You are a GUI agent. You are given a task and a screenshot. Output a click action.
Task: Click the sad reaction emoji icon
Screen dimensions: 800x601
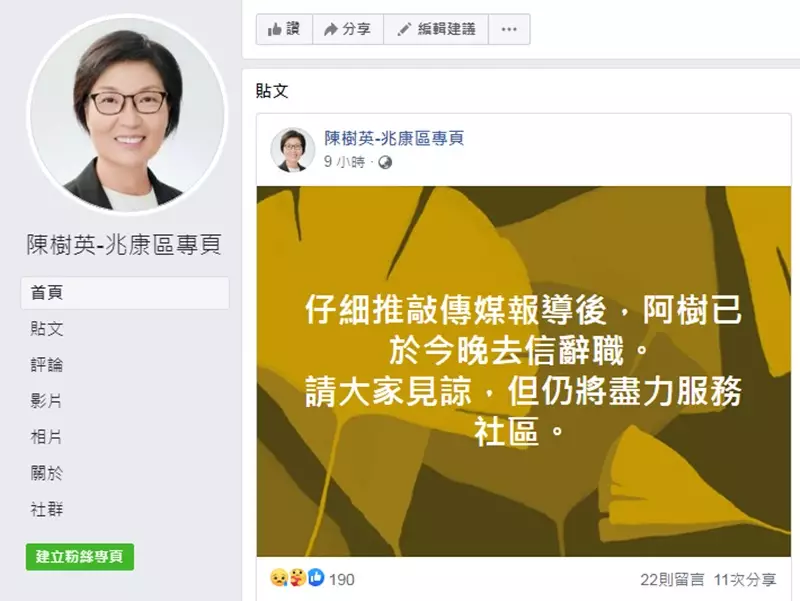pos(279,578)
